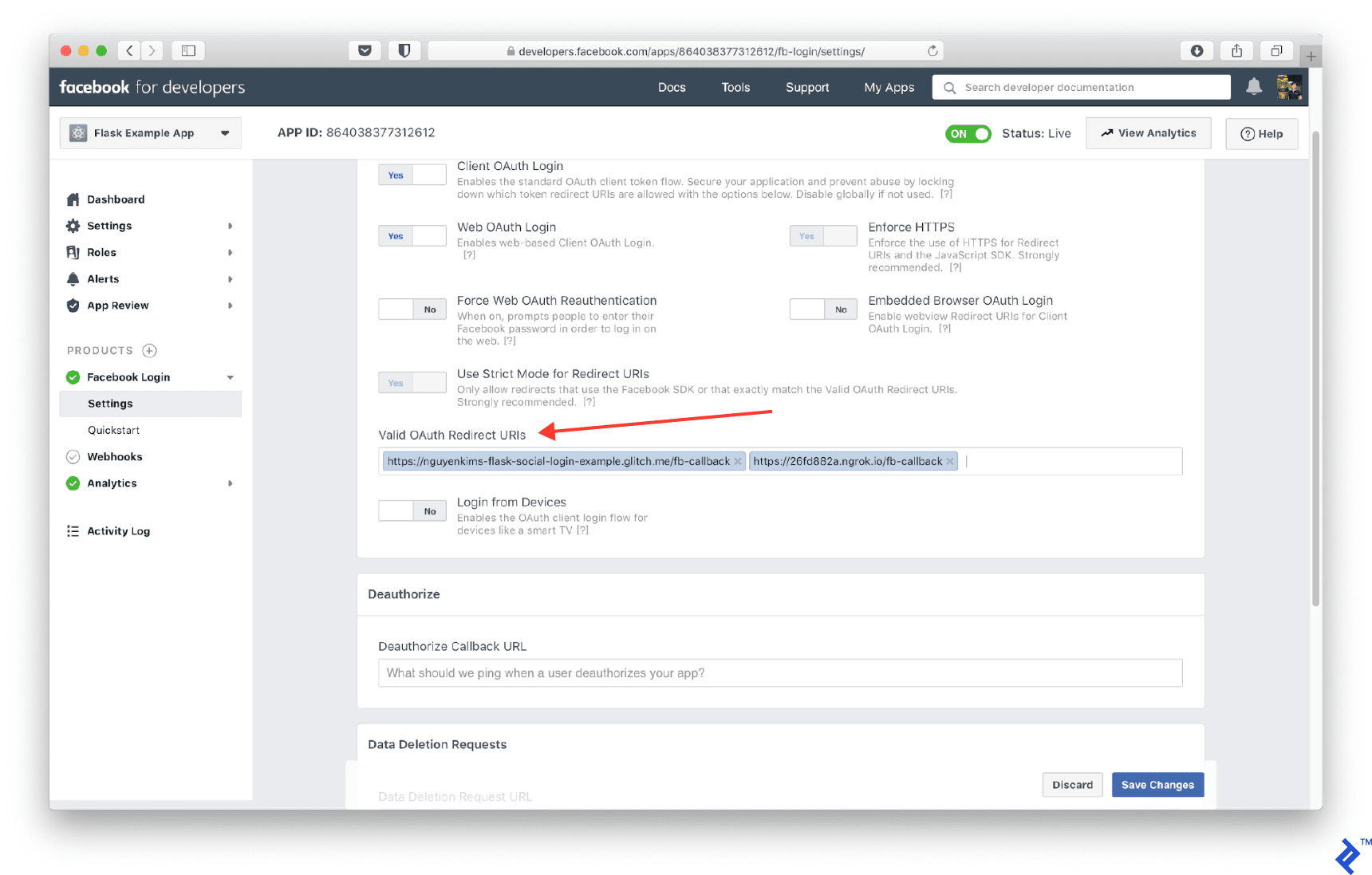The height and width of the screenshot is (875, 1372).
Task: Toggle Web OAuth Login off
Action: click(x=412, y=235)
